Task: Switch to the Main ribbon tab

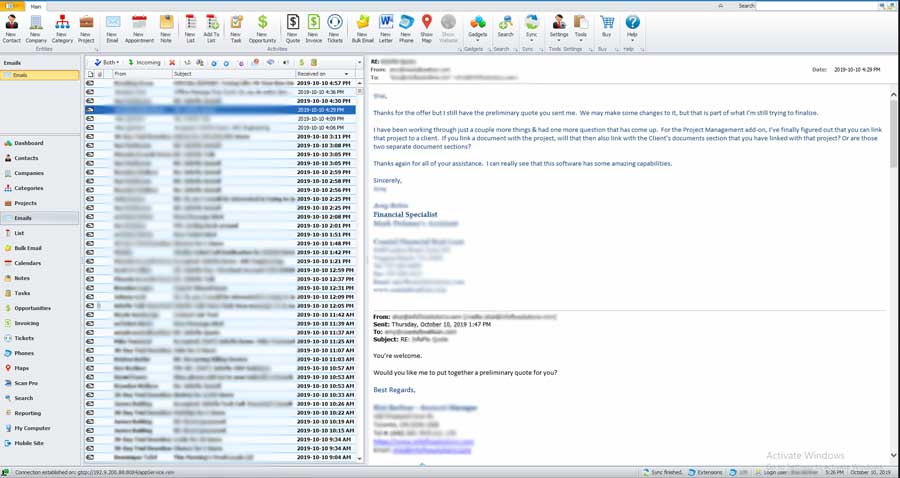Action: click(36, 6)
